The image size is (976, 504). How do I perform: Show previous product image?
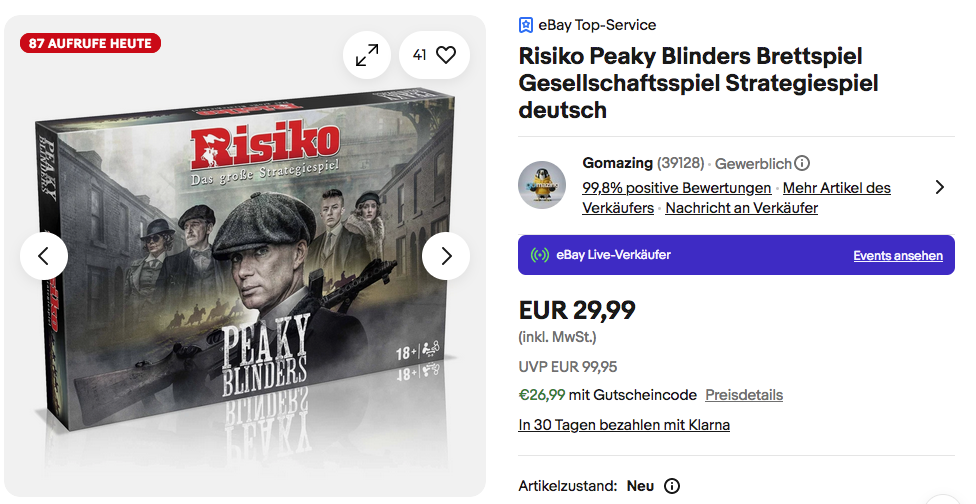pyautogui.click(x=44, y=256)
